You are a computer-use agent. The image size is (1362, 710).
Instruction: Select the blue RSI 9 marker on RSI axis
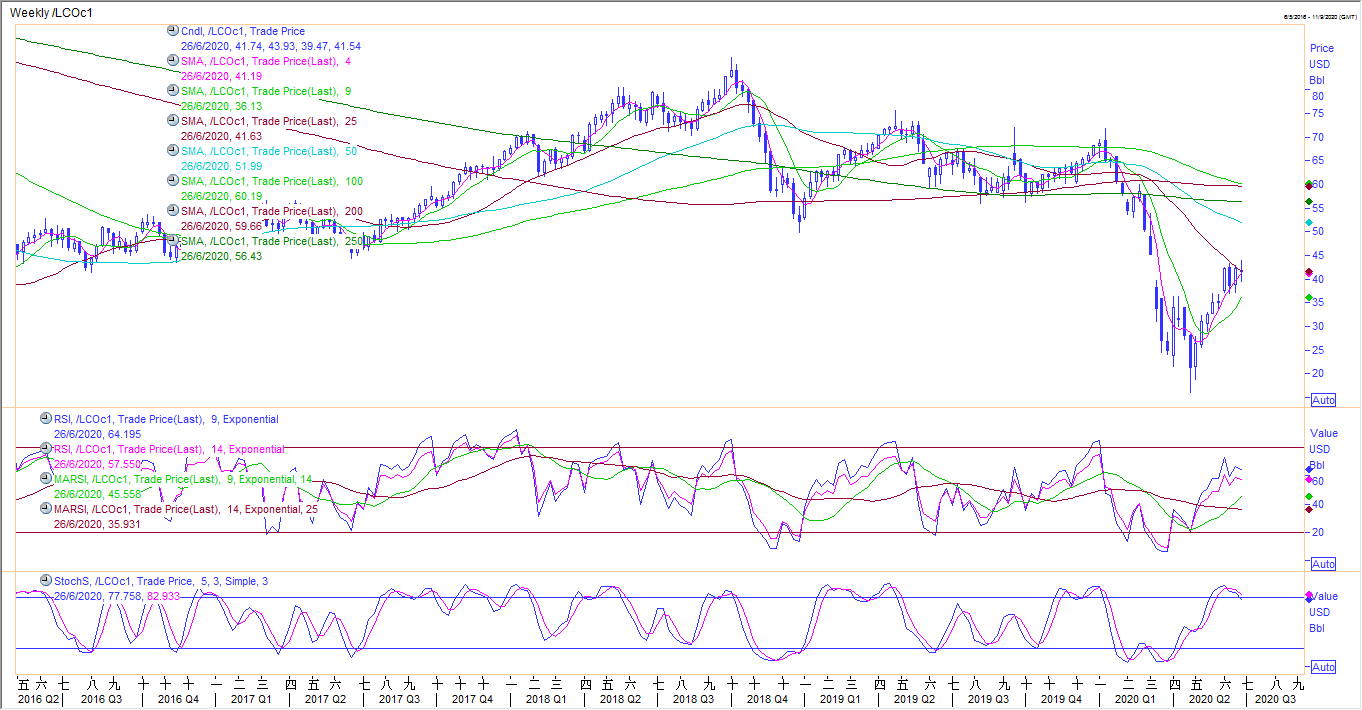(x=1309, y=470)
